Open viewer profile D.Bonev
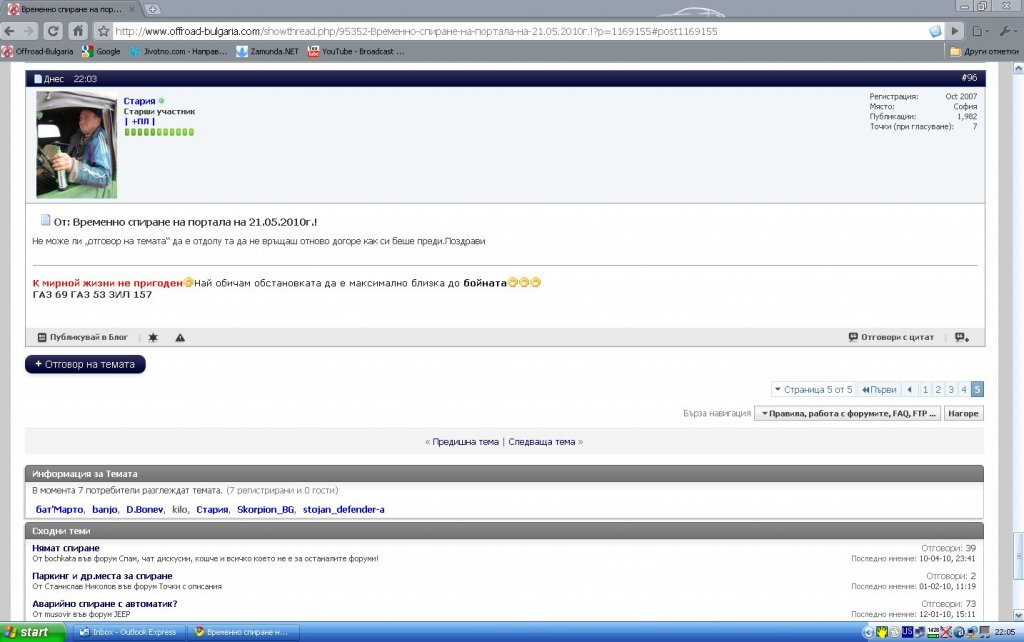The width and height of the screenshot is (1024, 642). 144,509
